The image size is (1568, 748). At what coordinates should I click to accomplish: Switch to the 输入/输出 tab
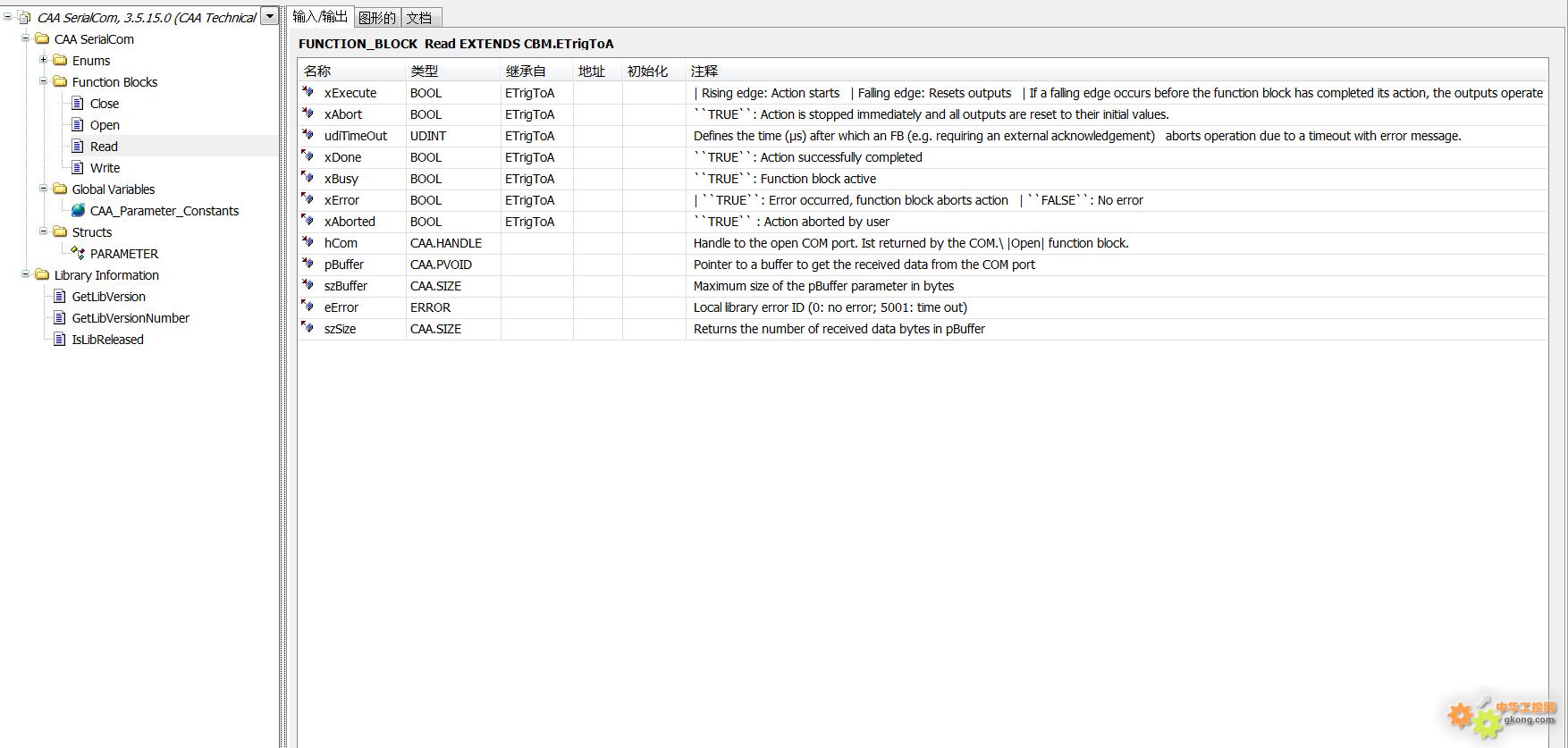[x=320, y=16]
